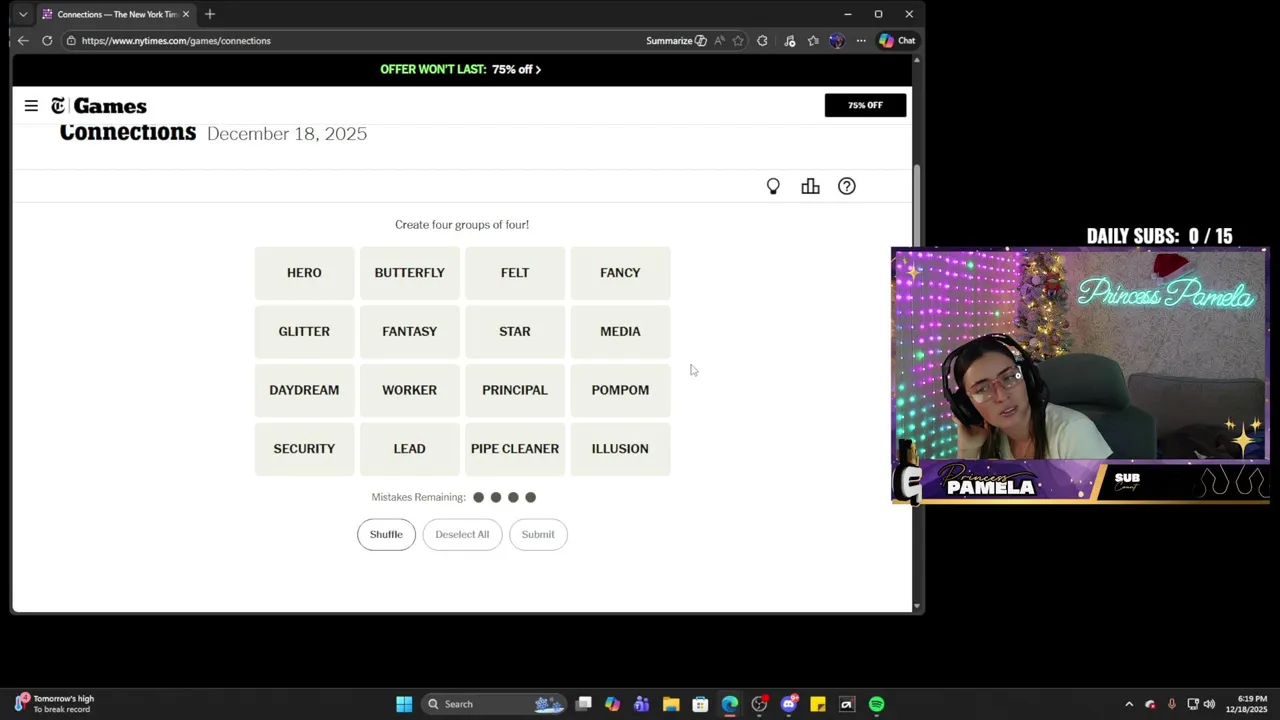Open the Read aloud icon in address bar
The height and width of the screenshot is (720, 1280).
[719, 41]
